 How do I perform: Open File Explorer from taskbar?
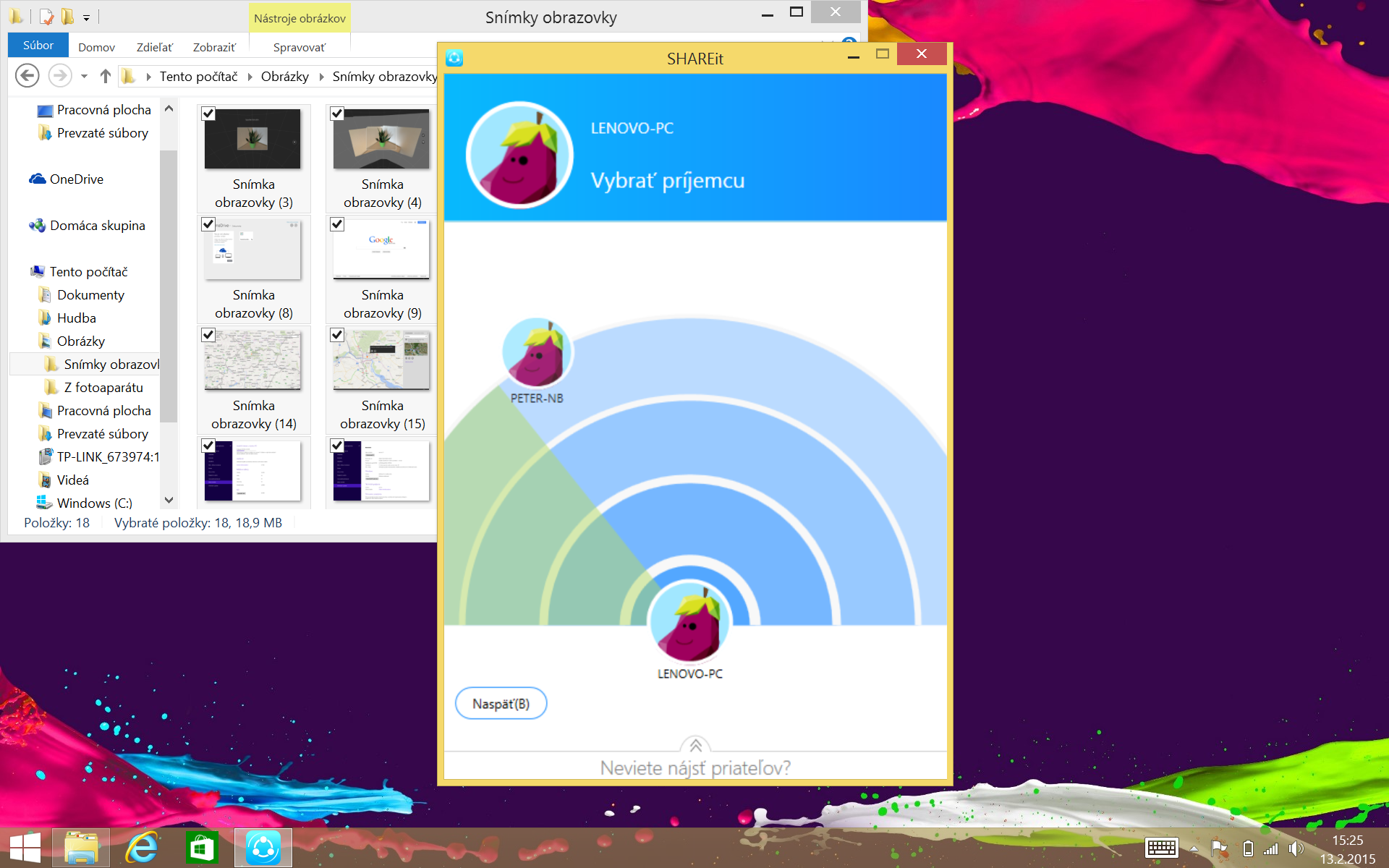click(81, 848)
